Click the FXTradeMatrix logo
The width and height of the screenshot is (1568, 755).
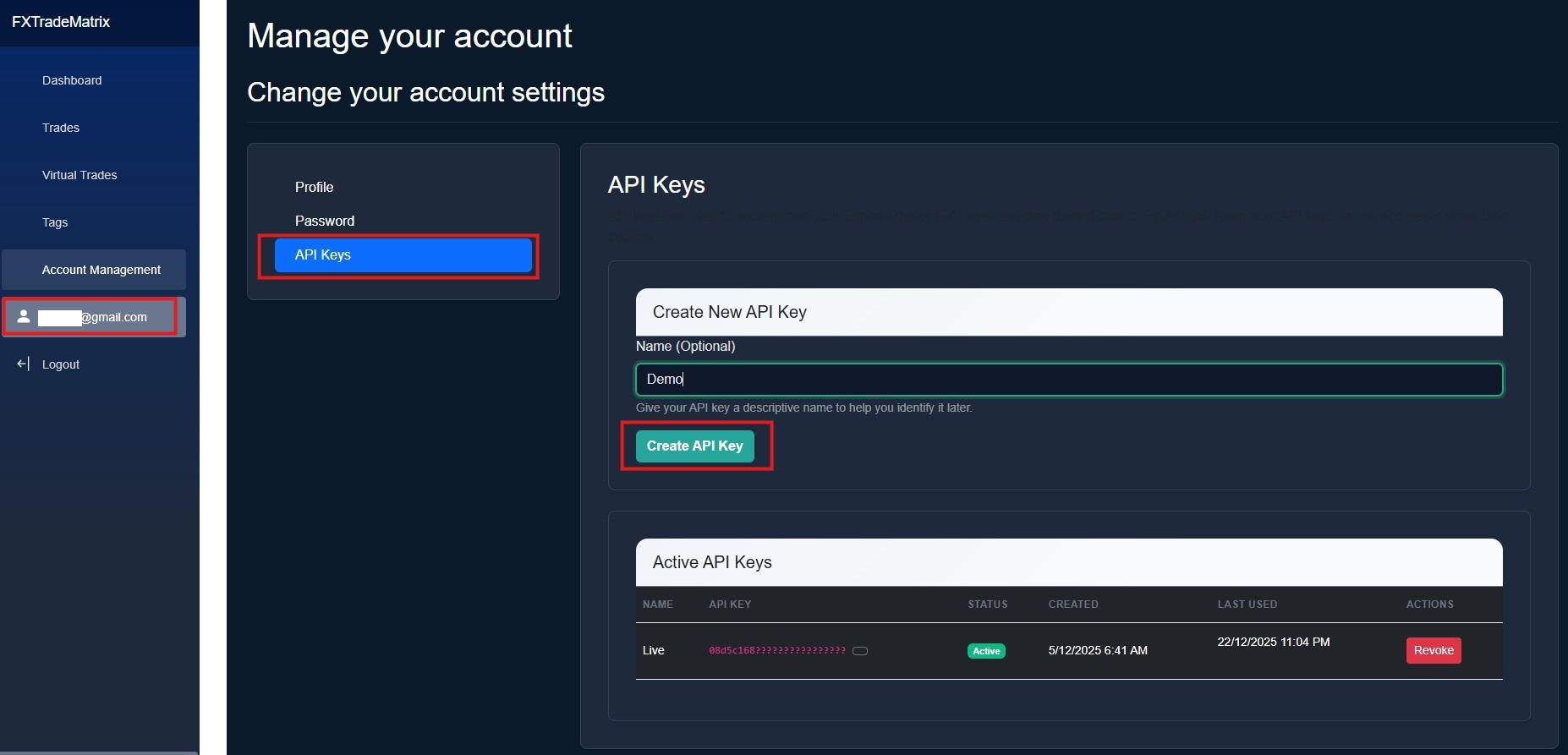[61, 22]
